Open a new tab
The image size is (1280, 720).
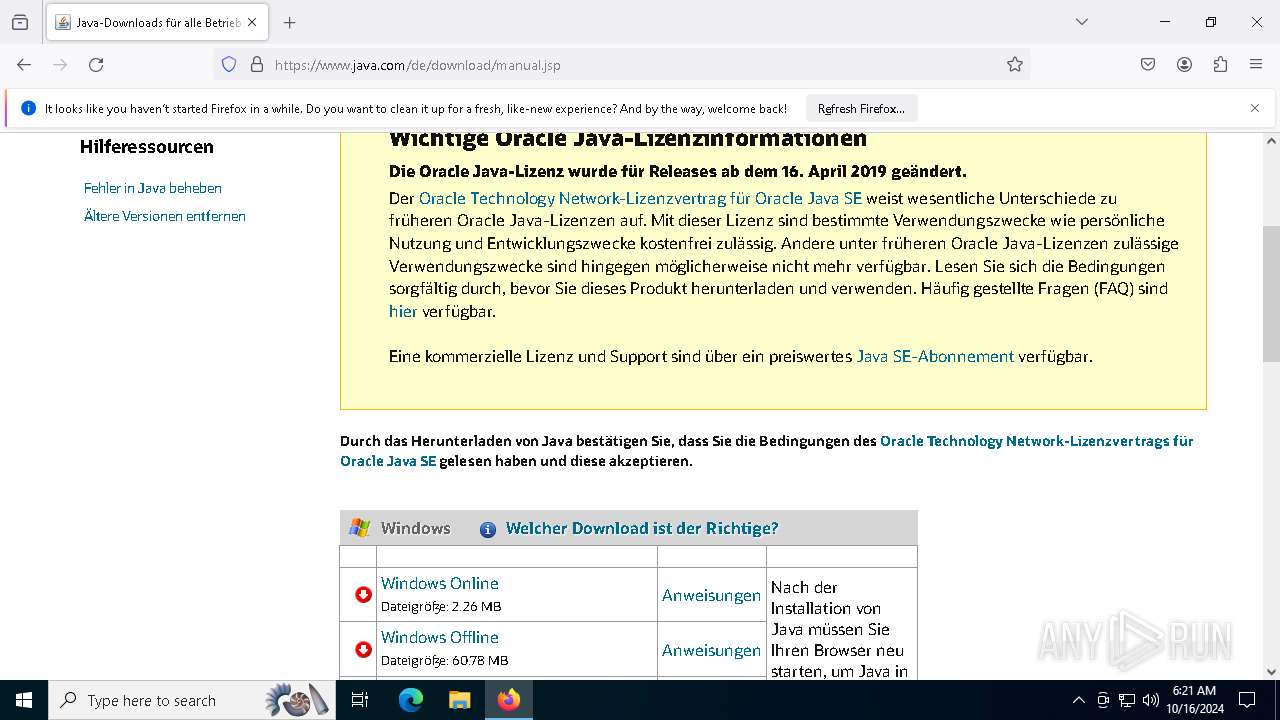coord(290,22)
